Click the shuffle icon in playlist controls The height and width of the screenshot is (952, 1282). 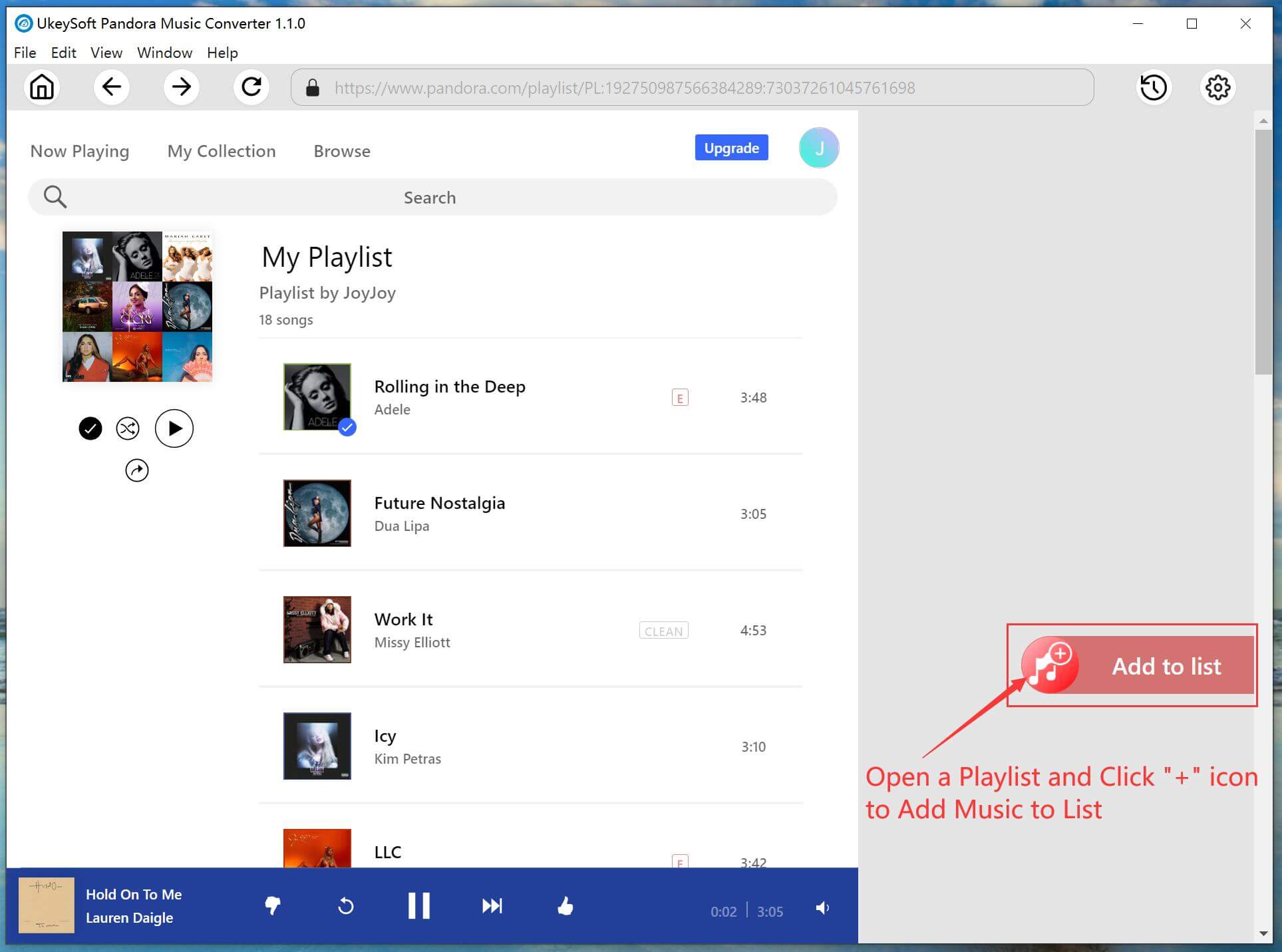tap(128, 427)
